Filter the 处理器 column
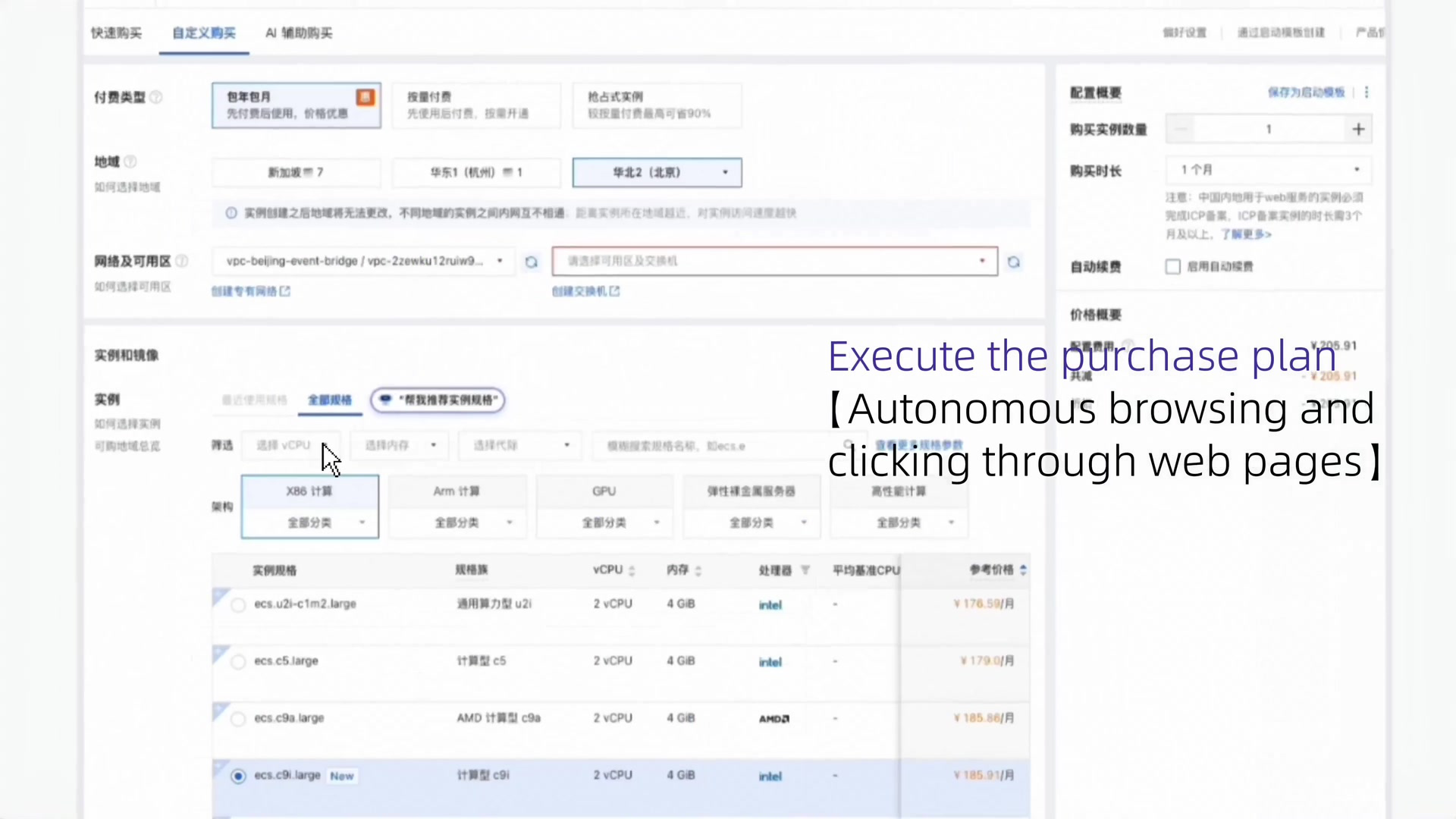Screen dimensions: 1456x819 pyautogui.click(x=805, y=570)
